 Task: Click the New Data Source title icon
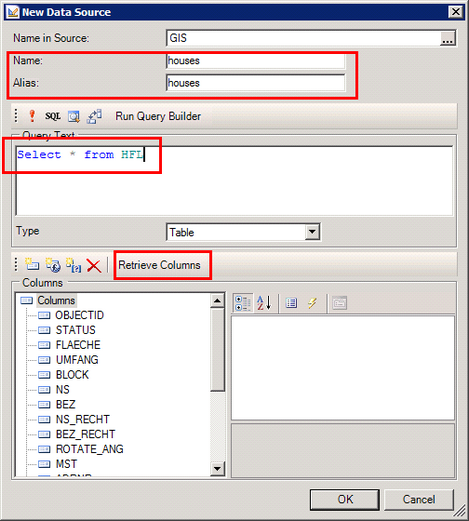pos(13,12)
